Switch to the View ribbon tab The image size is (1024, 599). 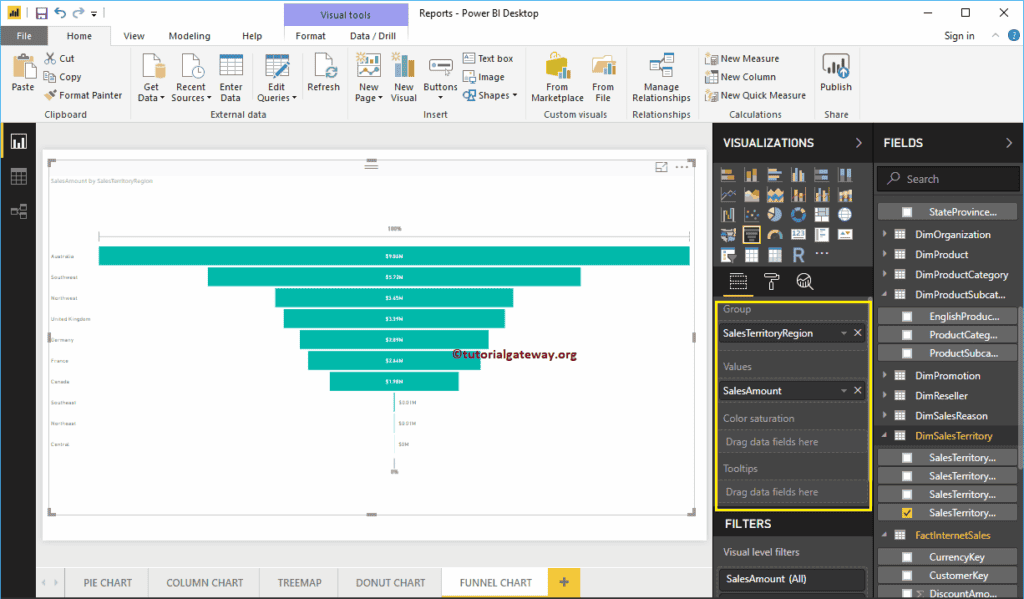[x=134, y=36]
